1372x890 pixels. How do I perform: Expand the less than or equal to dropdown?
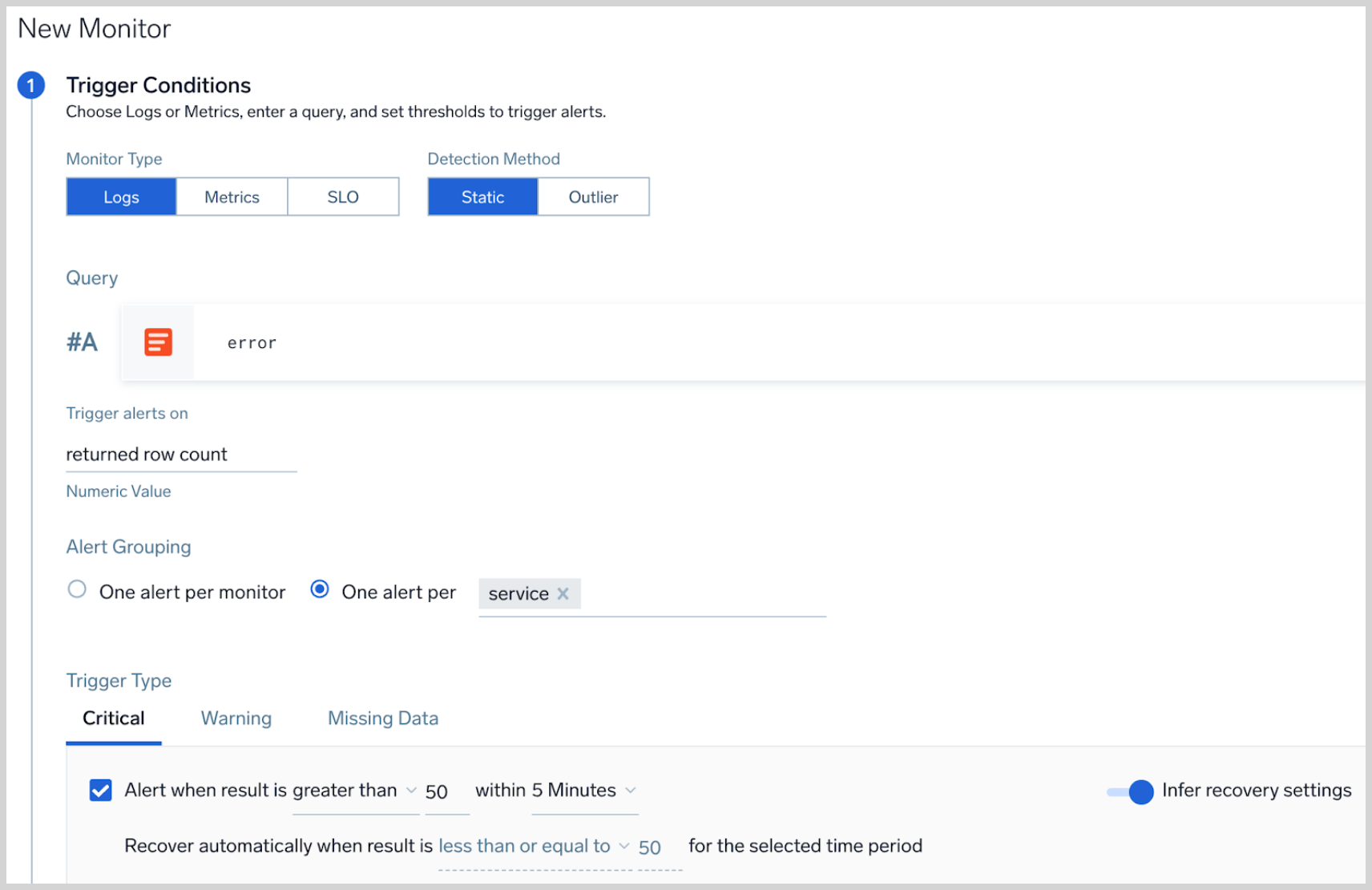tap(532, 846)
